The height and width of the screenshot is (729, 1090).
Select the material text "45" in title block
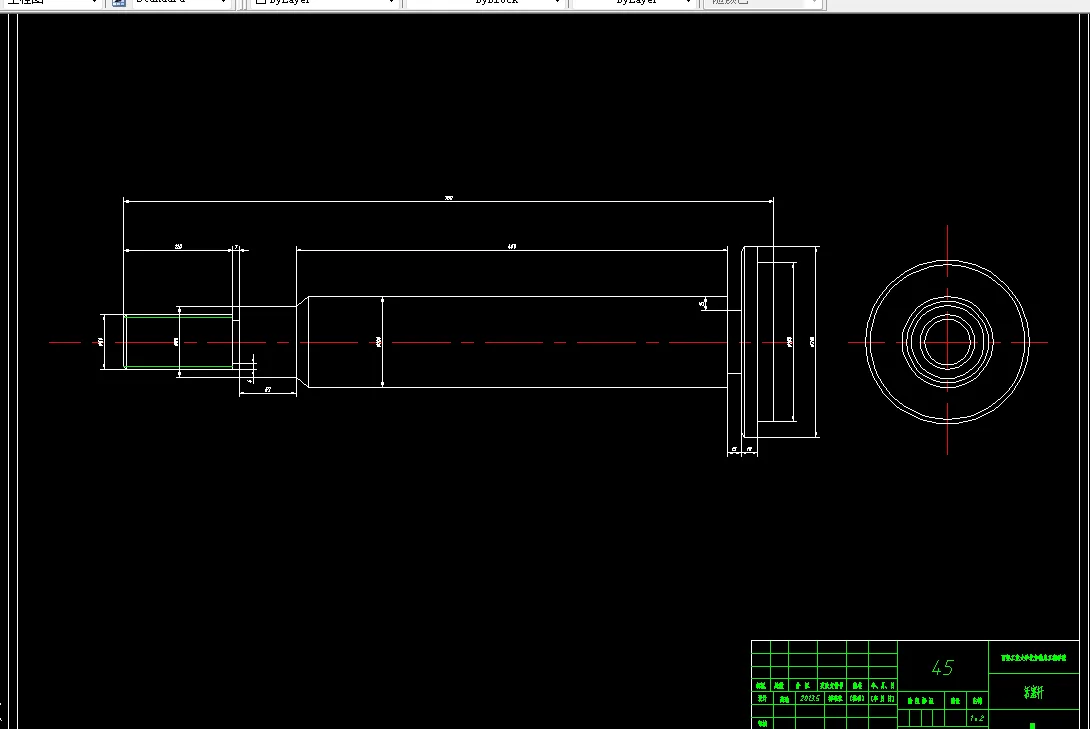coord(942,668)
